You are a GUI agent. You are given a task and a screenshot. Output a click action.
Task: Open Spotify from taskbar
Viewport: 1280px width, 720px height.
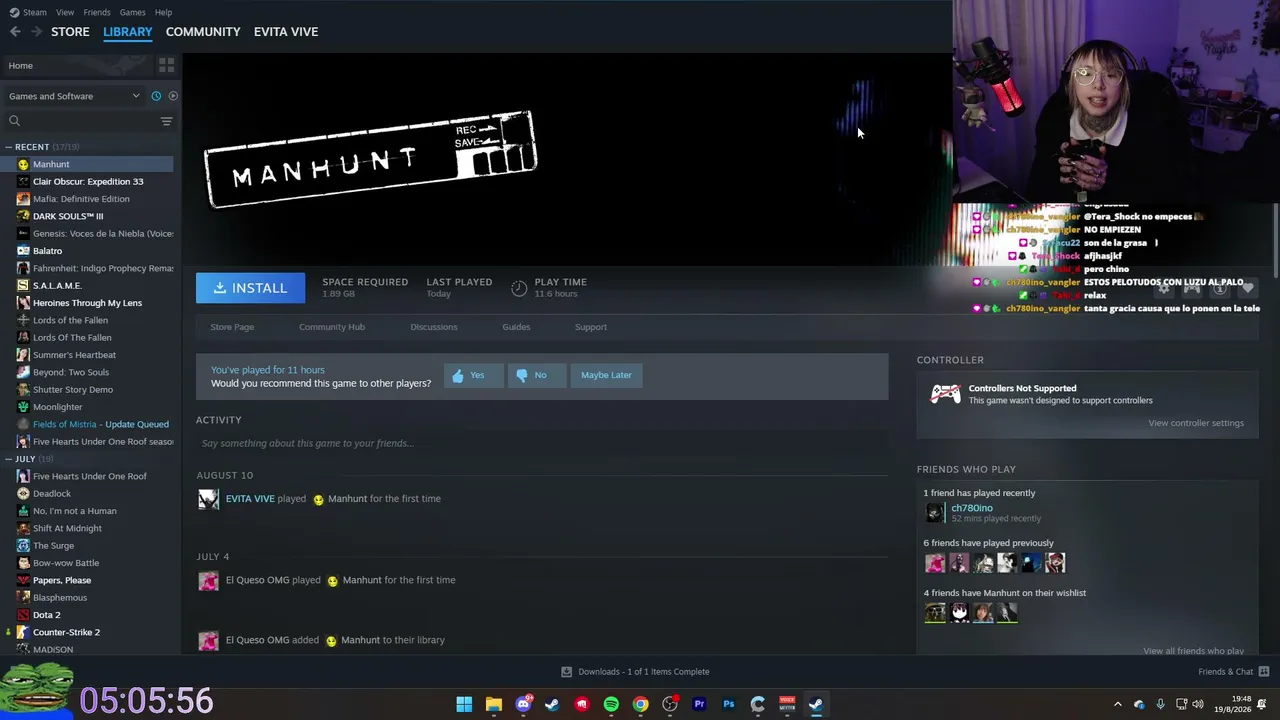[x=611, y=704]
